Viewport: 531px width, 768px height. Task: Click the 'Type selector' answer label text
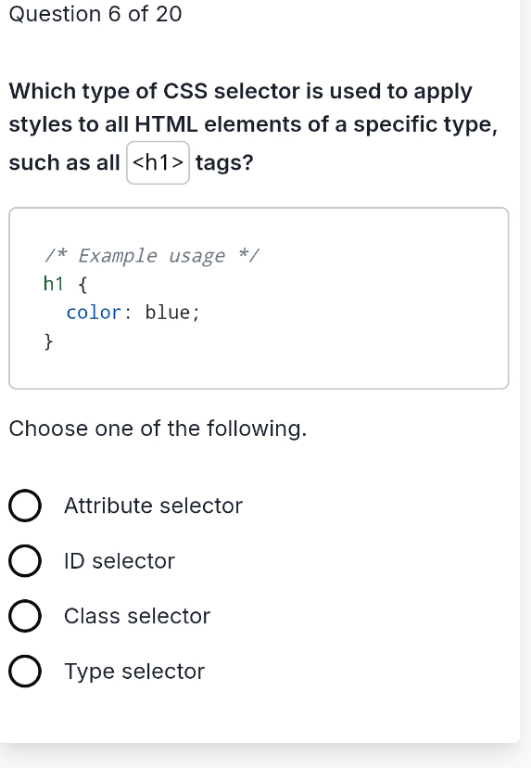tap(135, 672)
